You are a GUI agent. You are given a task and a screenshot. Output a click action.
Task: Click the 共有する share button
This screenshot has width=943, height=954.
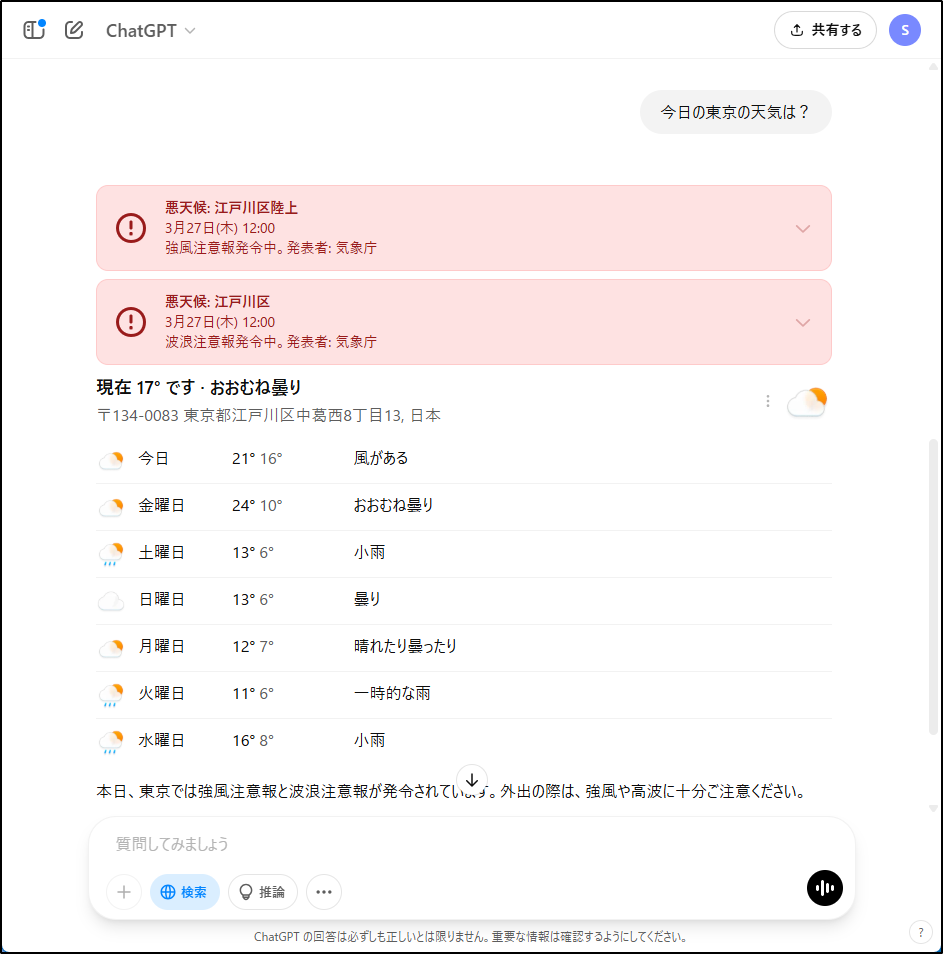(825, 30)
